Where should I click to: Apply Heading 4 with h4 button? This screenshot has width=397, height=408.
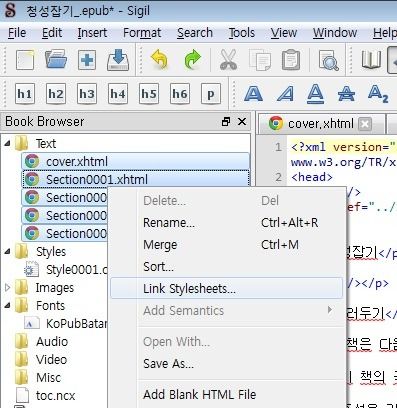[x=118, y=94]
